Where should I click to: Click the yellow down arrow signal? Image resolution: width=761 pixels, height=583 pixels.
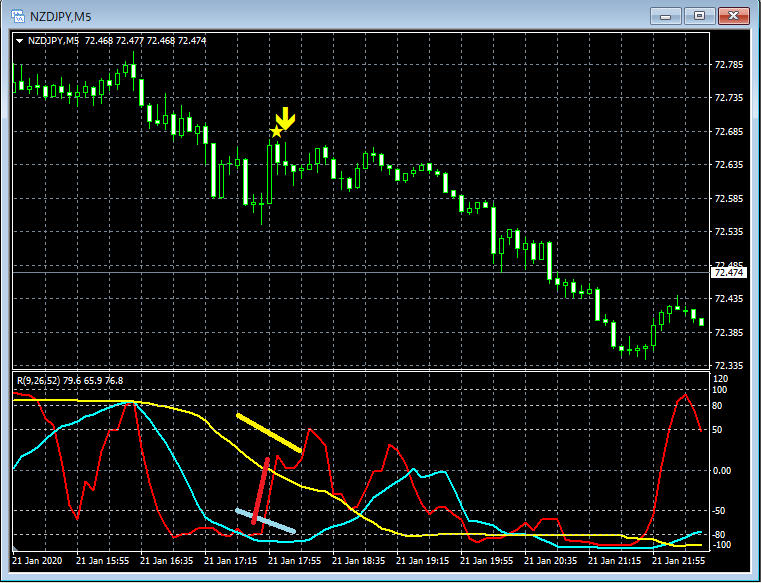point(285,118)
